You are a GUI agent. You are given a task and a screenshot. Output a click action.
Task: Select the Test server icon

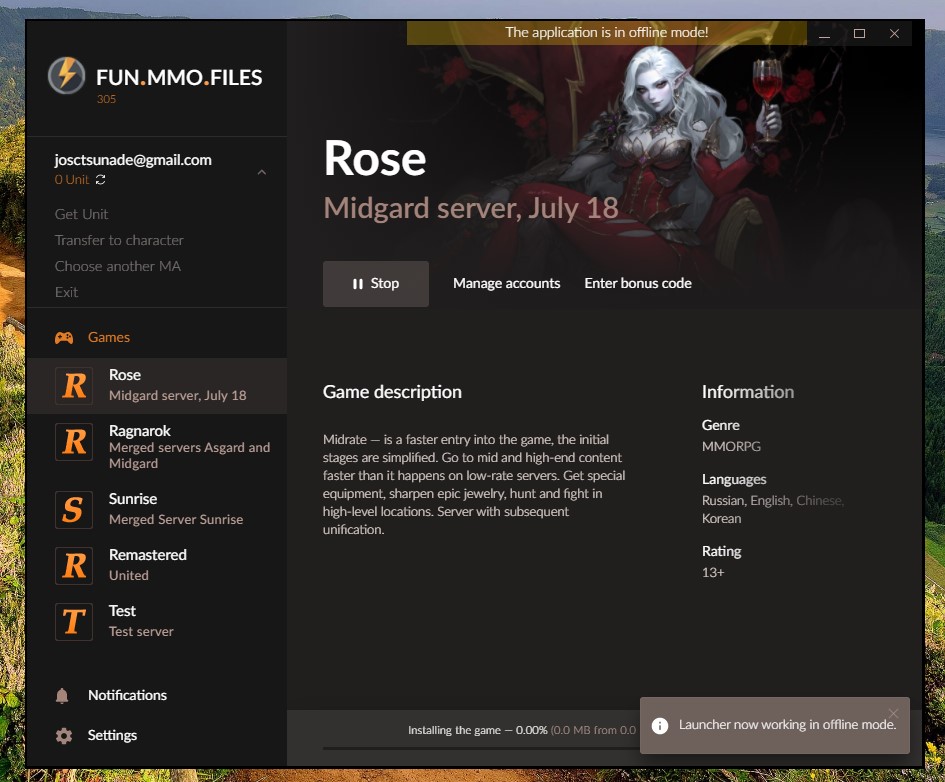(75, 621)
